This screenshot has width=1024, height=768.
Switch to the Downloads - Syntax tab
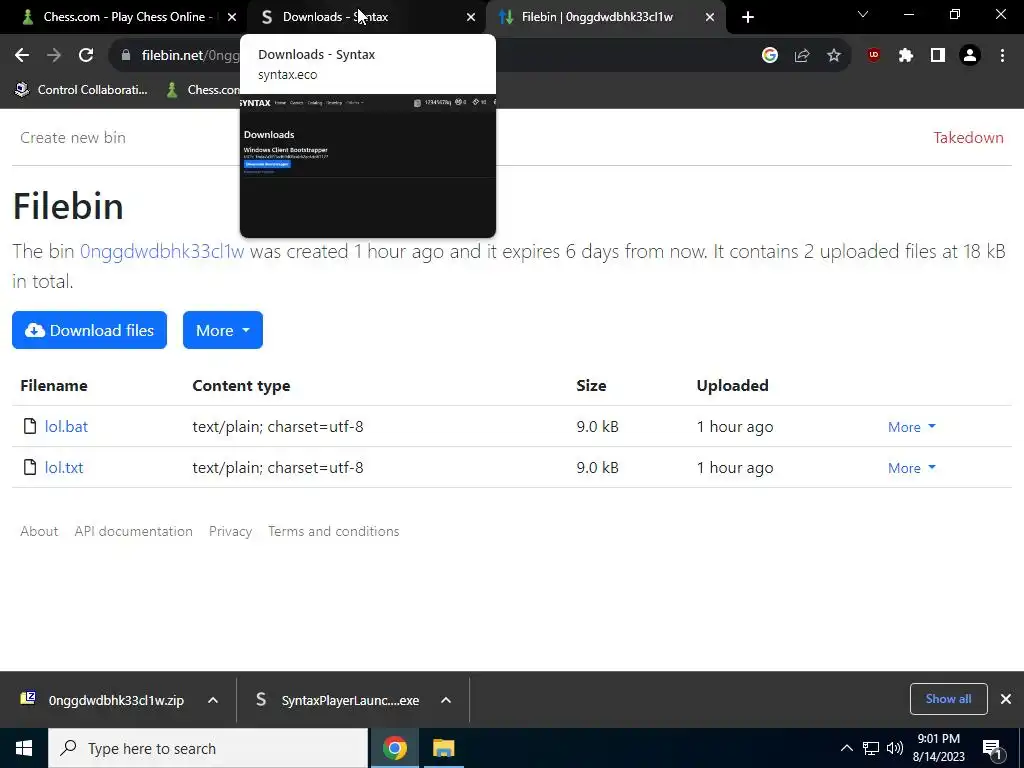point(366,17)
